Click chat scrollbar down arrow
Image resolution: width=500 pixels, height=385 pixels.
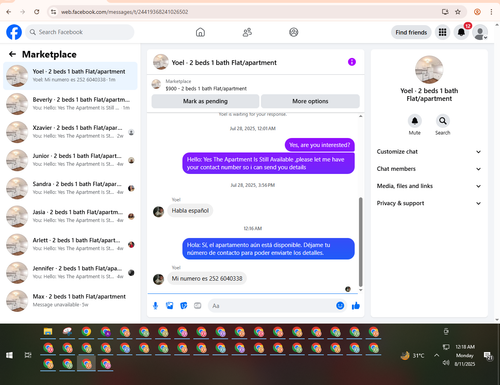coord(360,290)
